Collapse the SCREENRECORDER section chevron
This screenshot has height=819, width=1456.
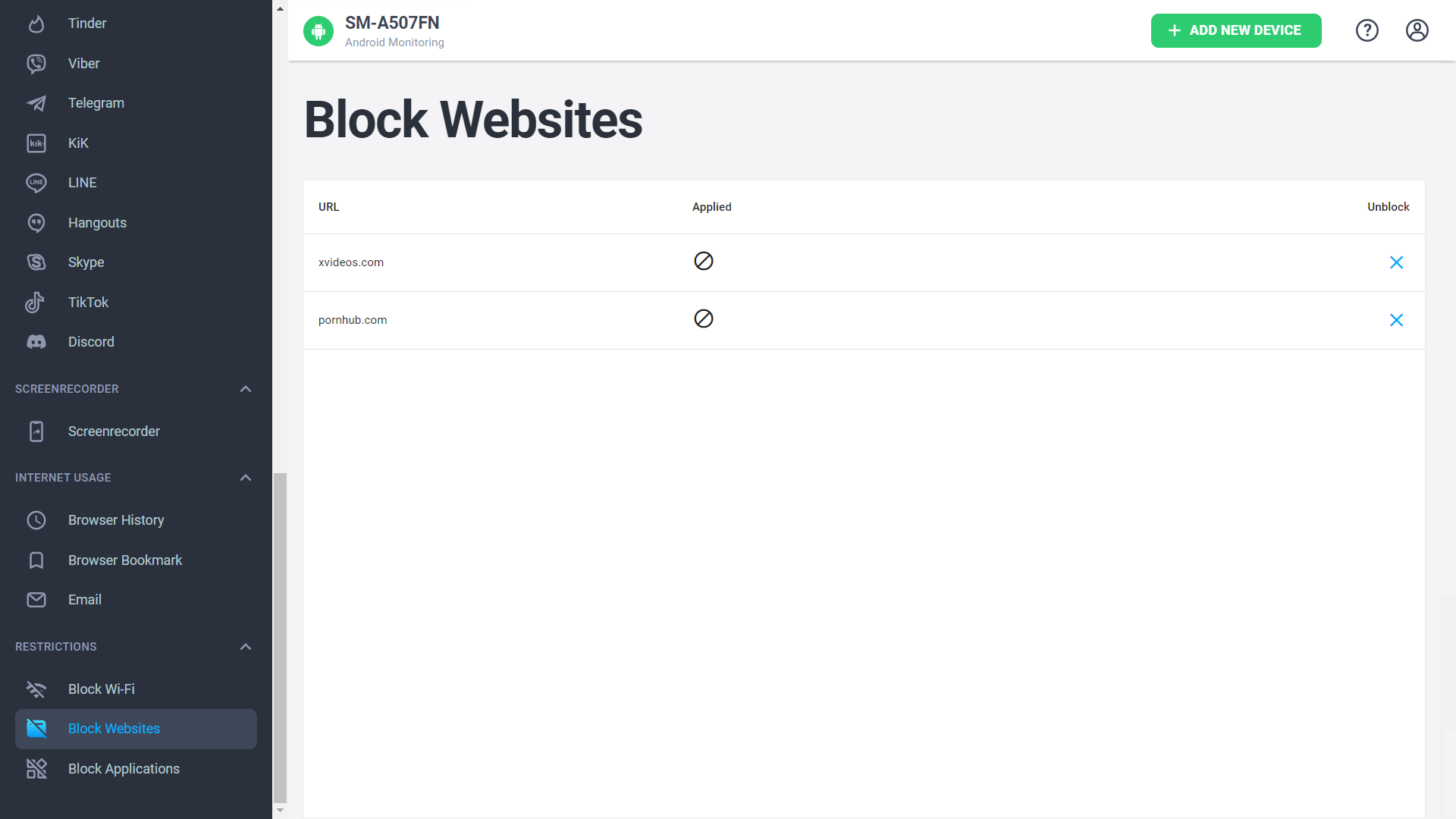246,389
